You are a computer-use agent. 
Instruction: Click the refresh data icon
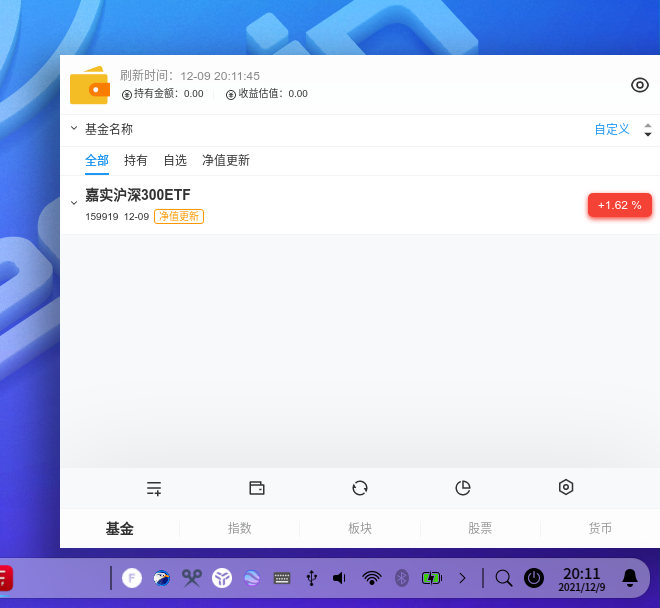click(360, 488)
